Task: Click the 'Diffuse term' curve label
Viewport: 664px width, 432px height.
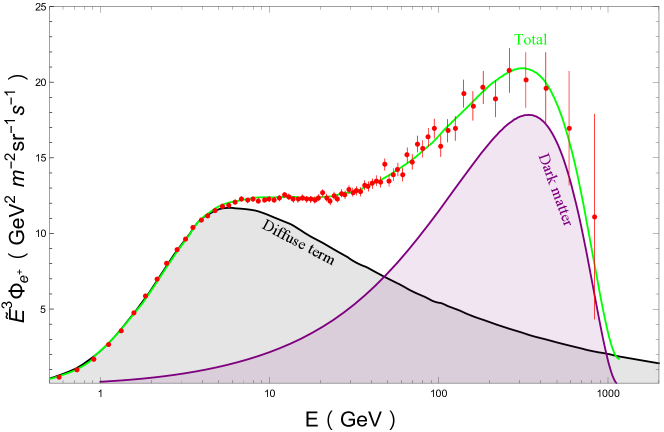Action: click(x=299, y=242)
